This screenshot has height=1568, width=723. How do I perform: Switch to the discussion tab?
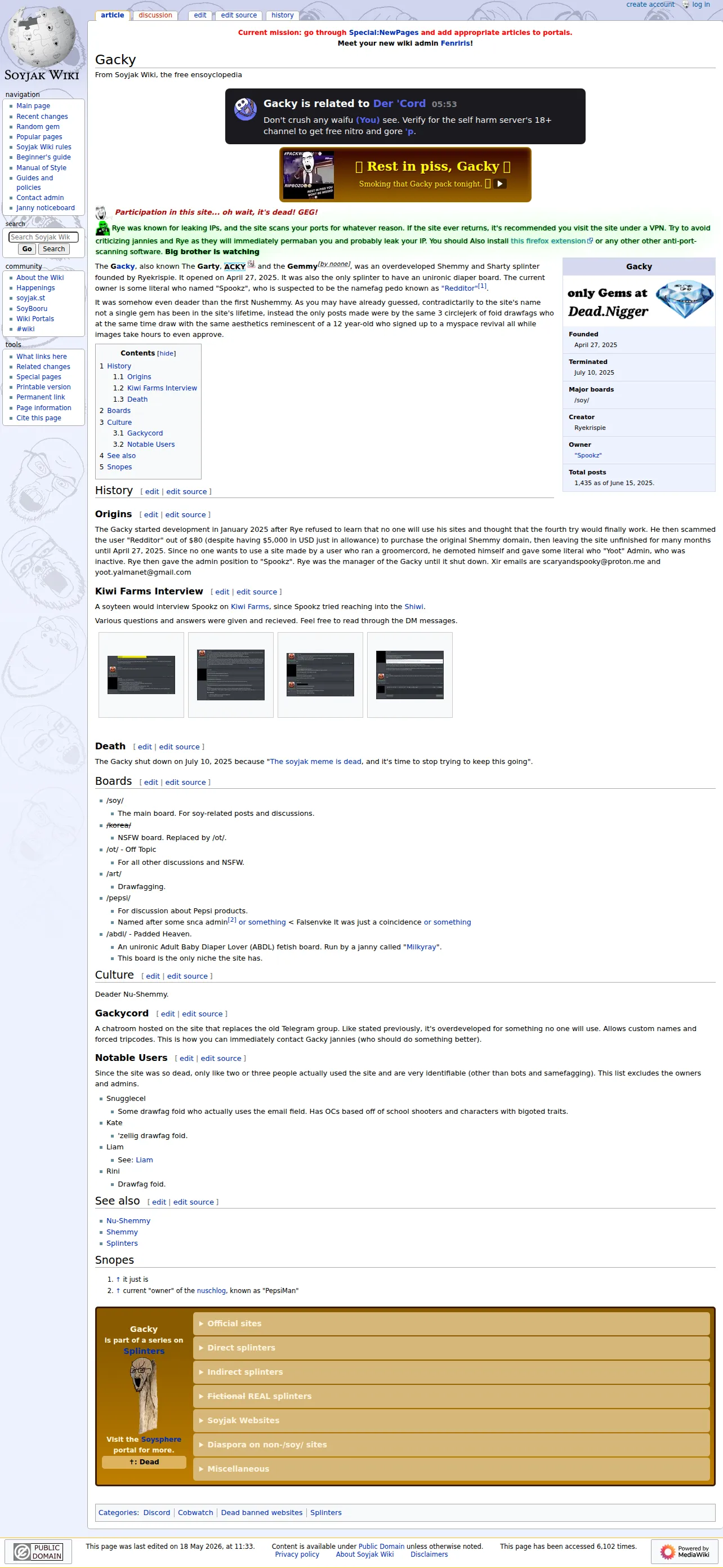pyautogui.click(x=155, y=15)
